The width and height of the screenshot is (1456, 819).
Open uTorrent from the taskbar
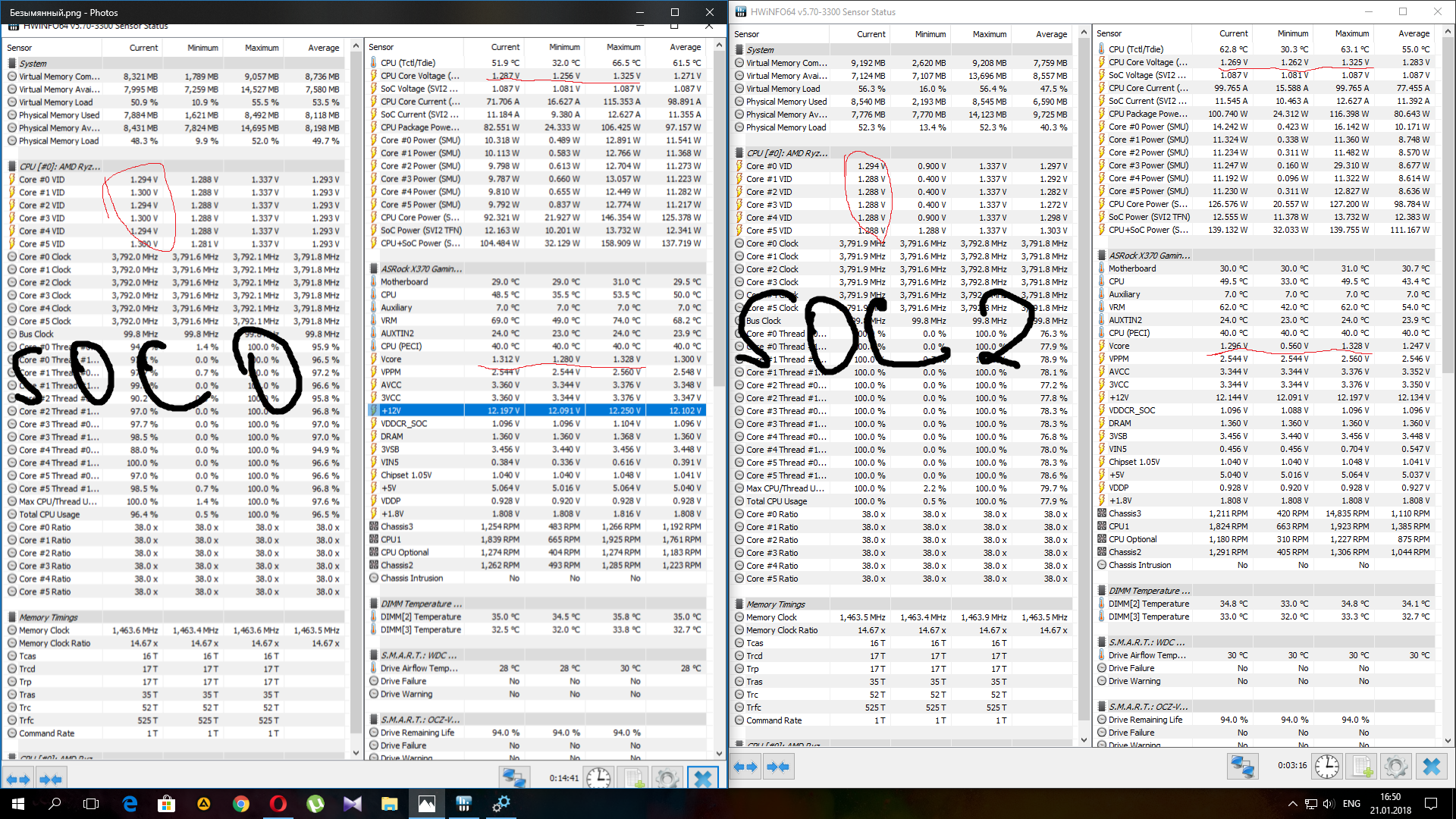pos(315,803)
